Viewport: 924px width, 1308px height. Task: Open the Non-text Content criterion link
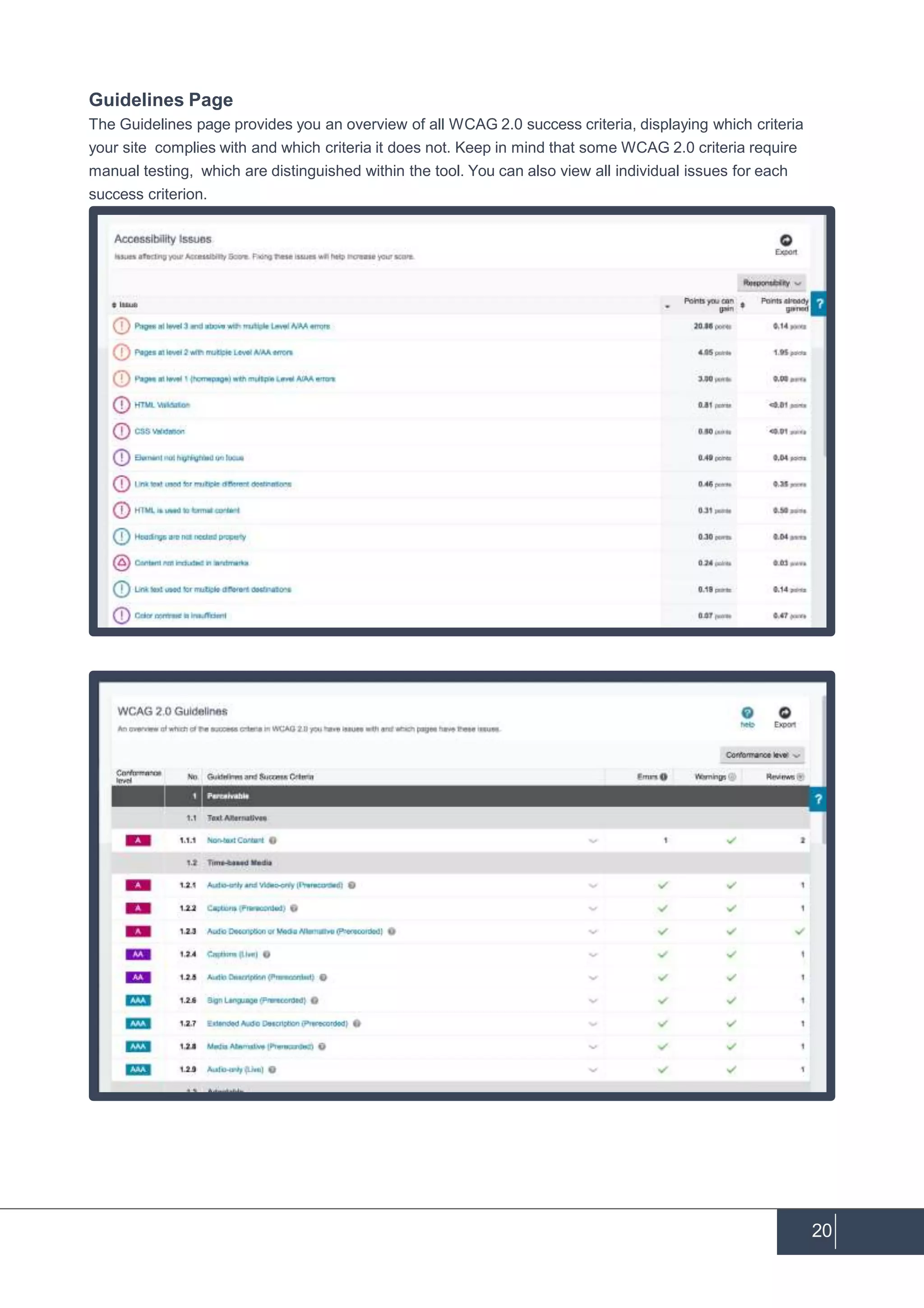235,840
